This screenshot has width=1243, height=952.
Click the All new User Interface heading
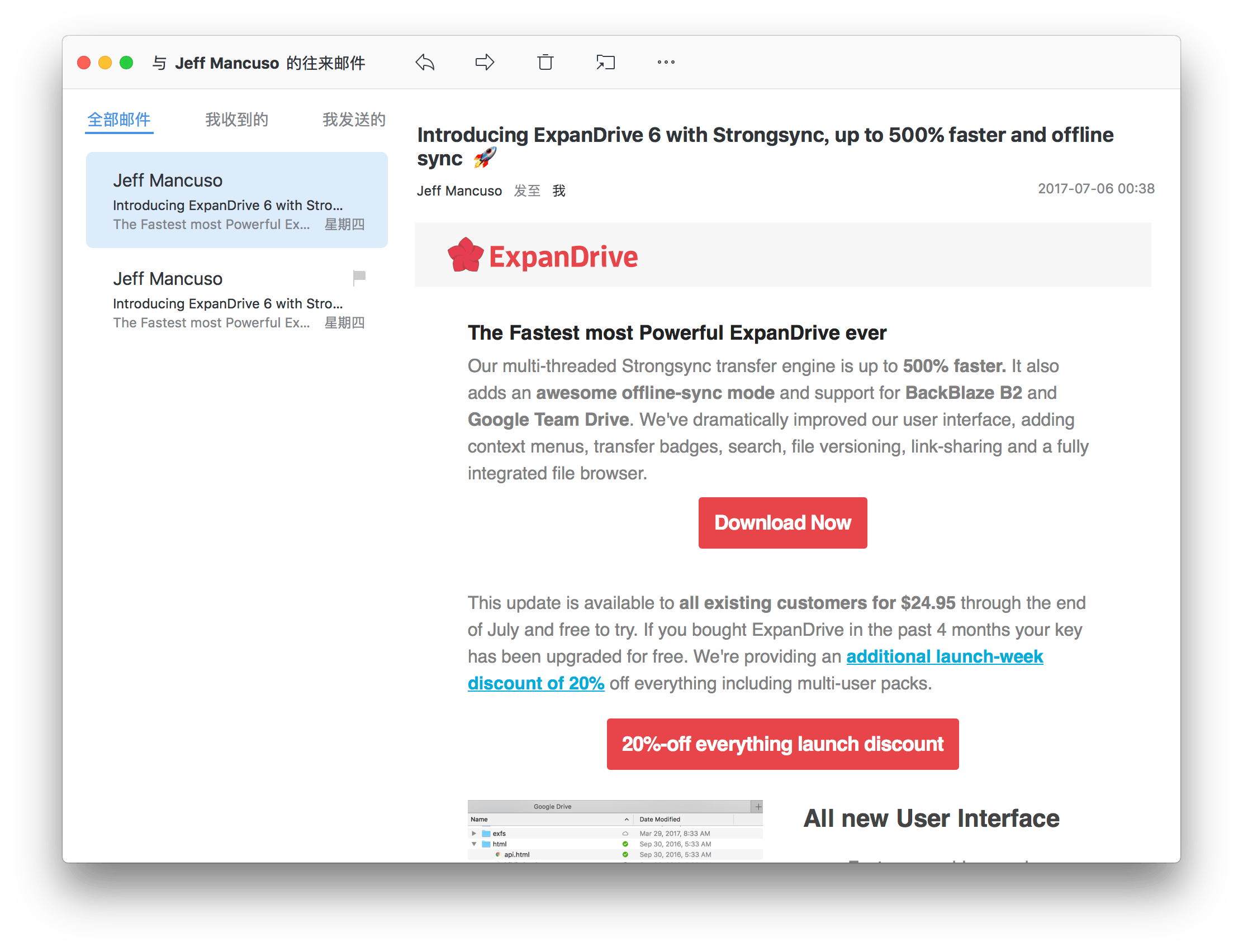(x=931, y=819)
